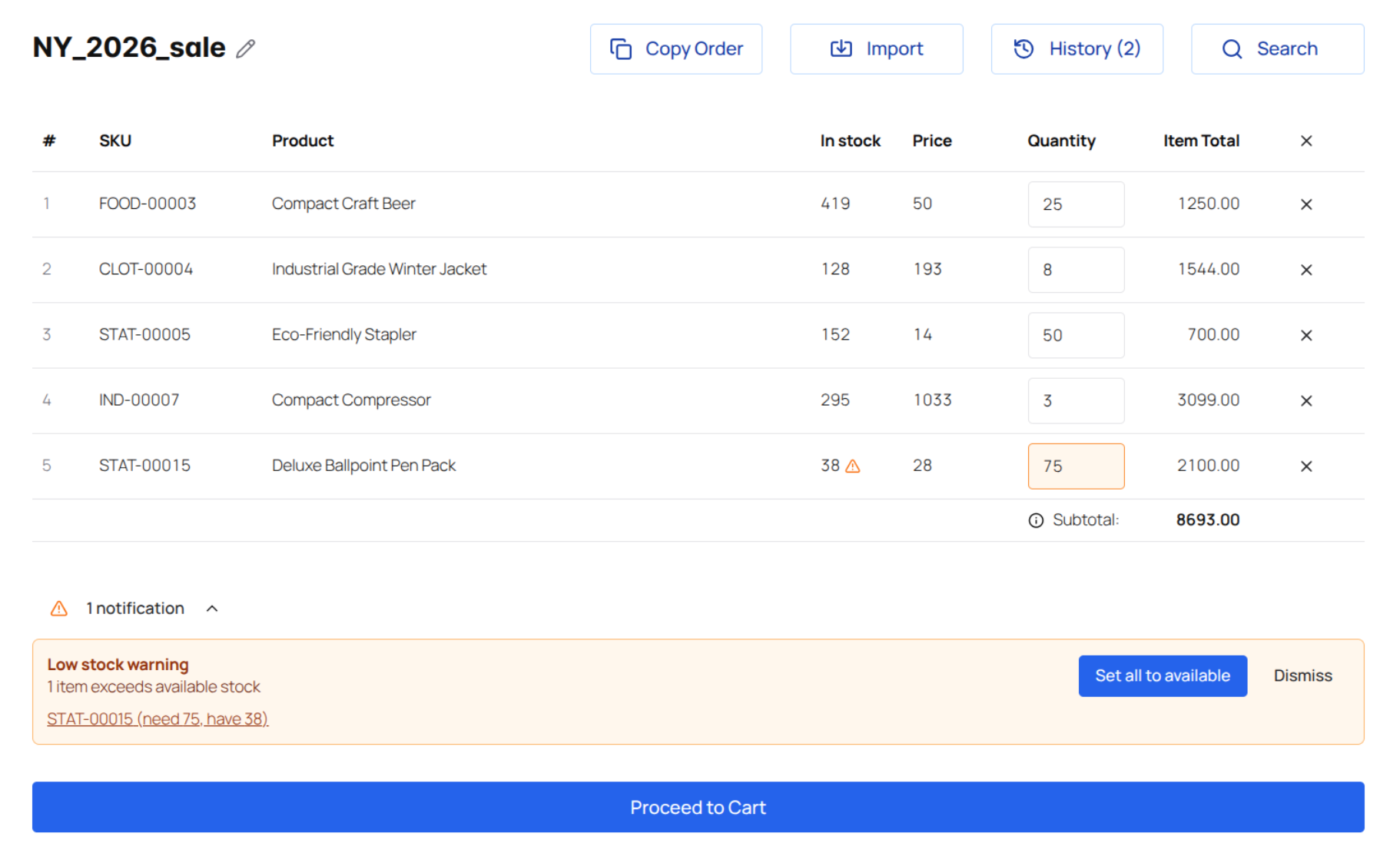This screenshot has width=1400, height=863.
Task: Edit quantity field for Deluxe Ballpoint Pen Pack
Action: click(1075, 466)
